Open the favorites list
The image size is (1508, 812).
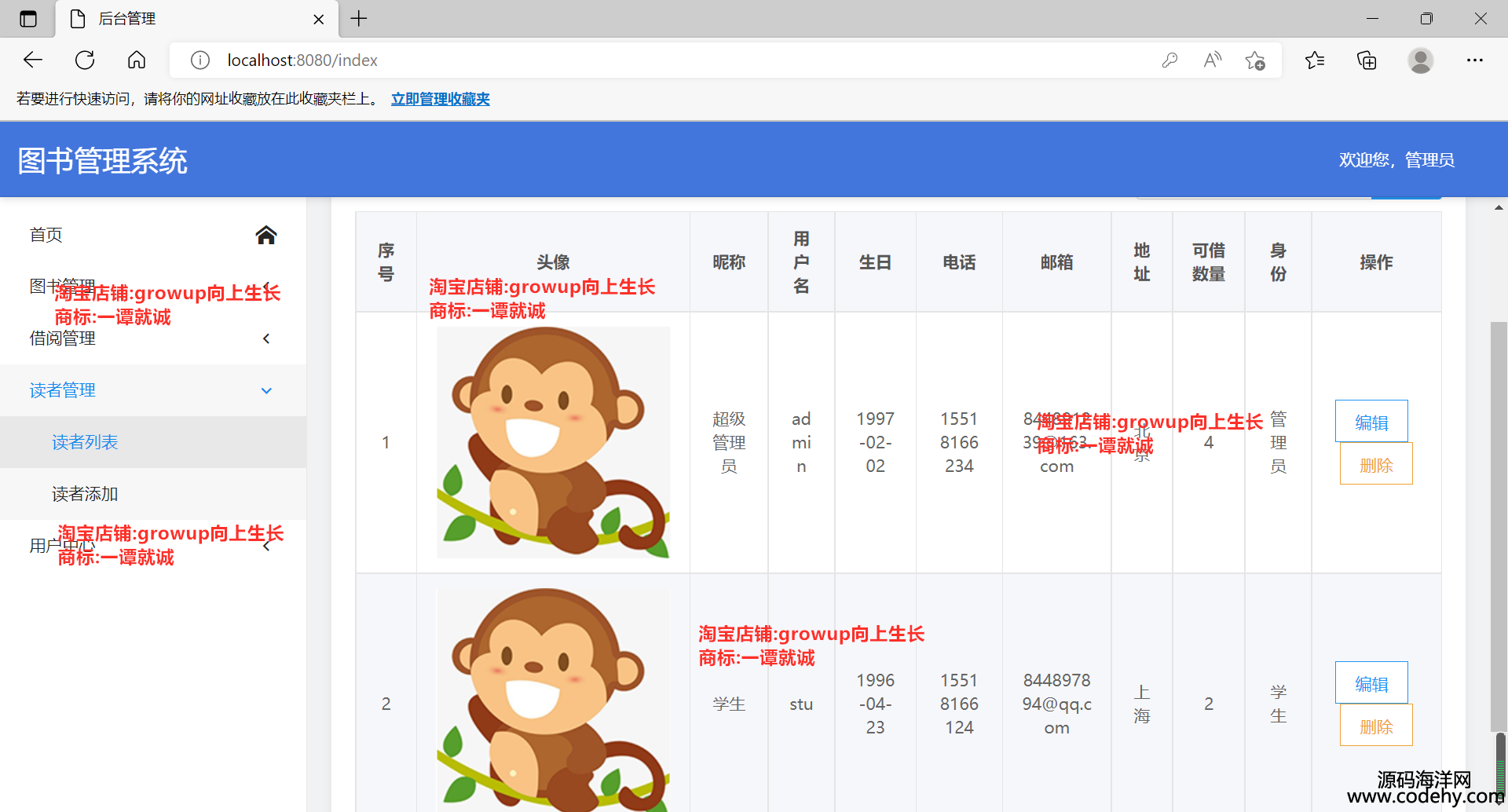1315,60
